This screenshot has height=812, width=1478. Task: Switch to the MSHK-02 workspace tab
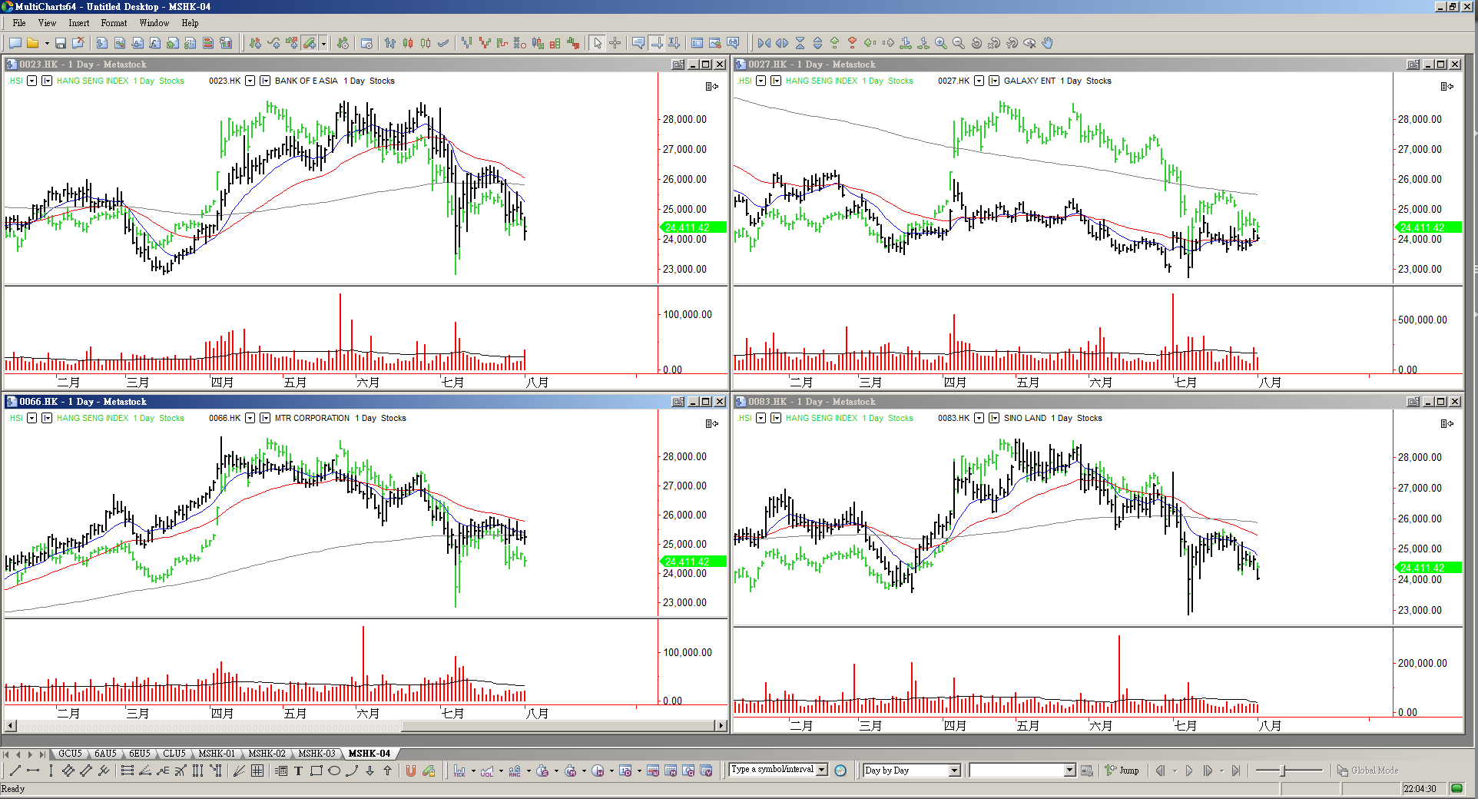267,754
